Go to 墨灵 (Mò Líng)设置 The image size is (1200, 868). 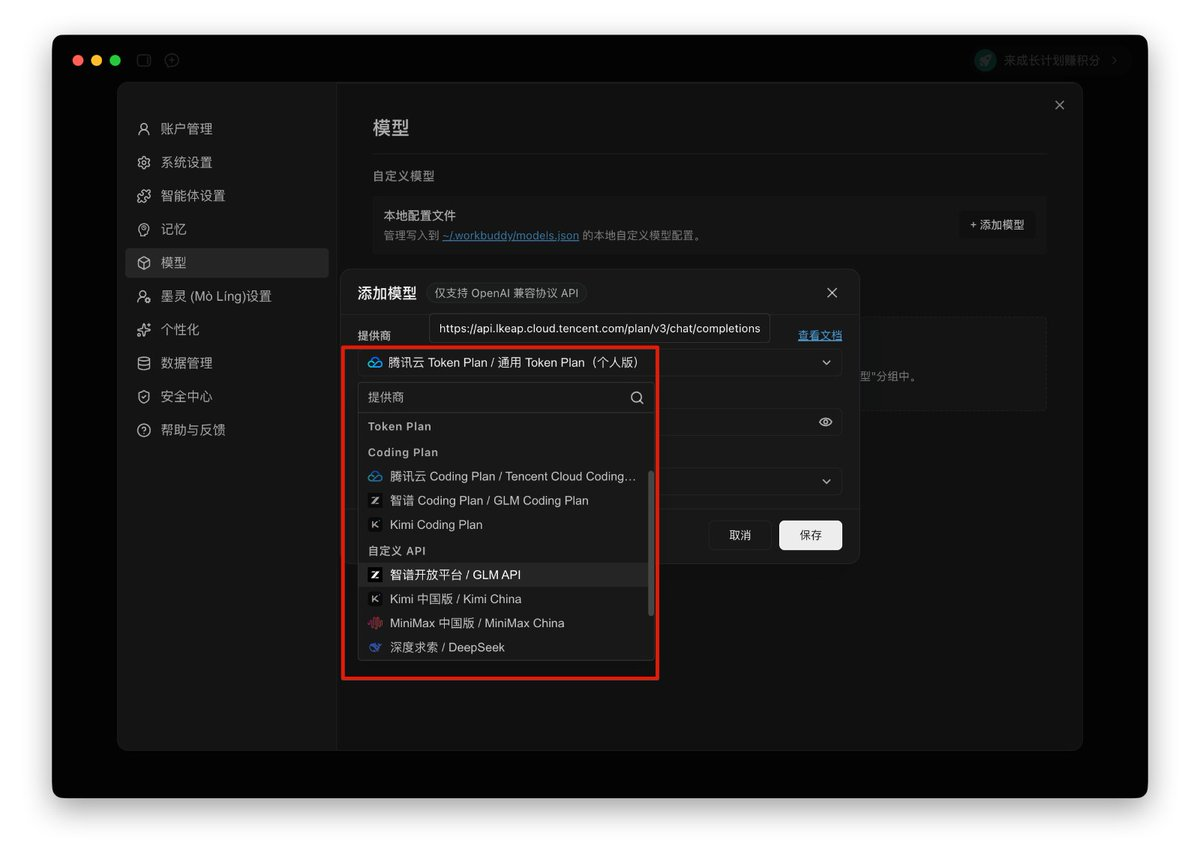coord(227,296)
